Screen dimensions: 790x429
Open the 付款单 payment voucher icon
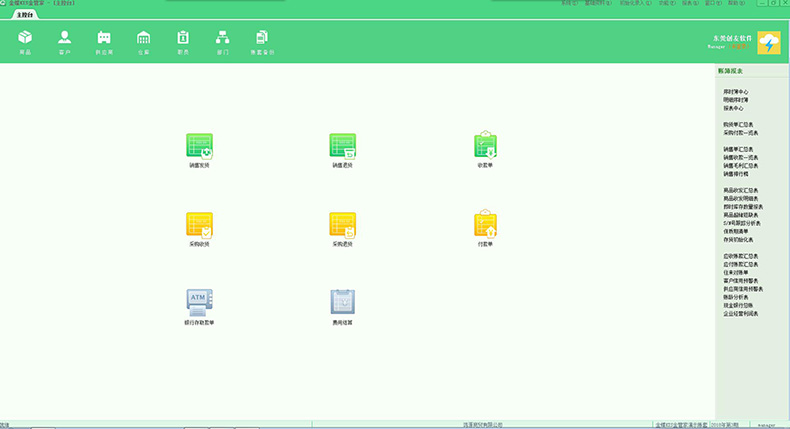pyautogui.click(x=486, y=224)
